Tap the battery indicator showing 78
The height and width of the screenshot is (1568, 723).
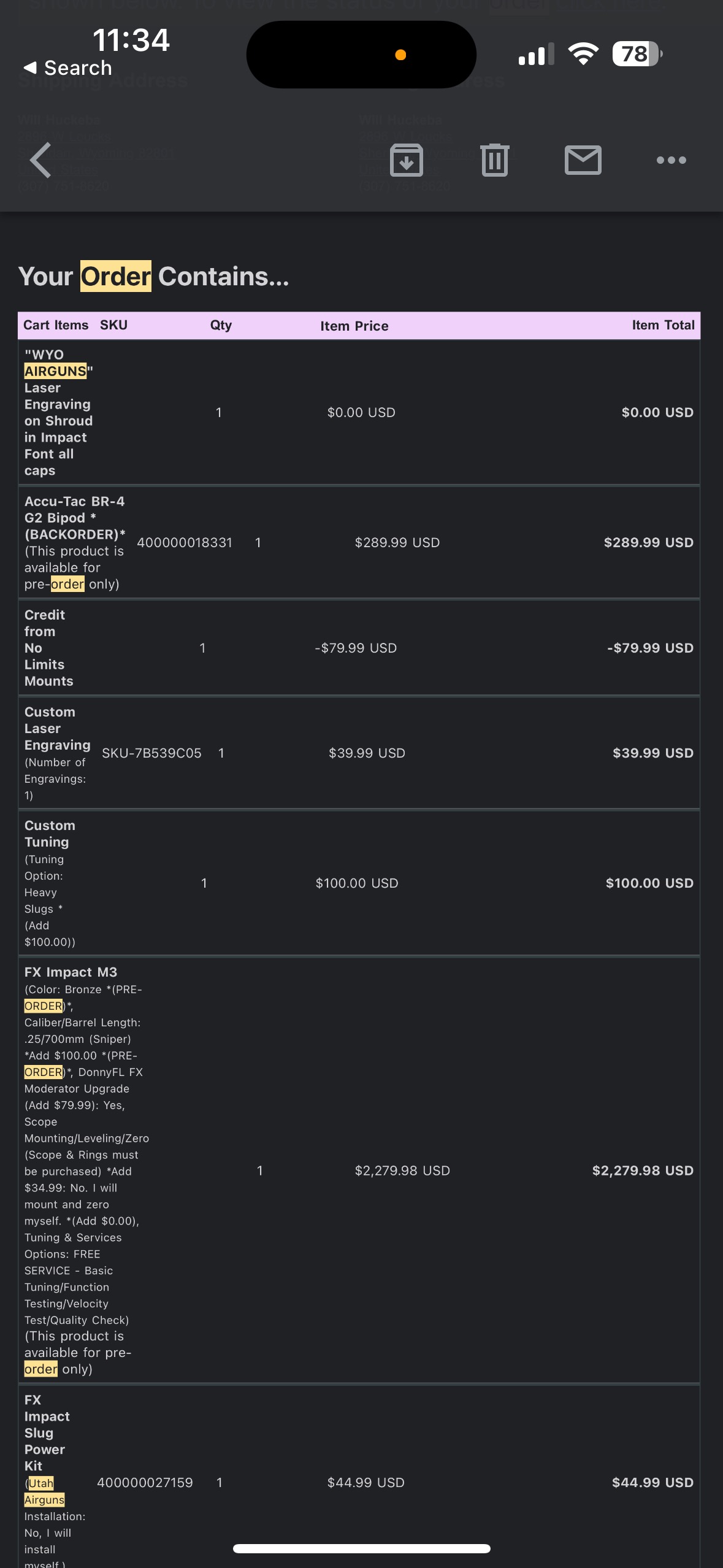click(x=637, y=54)
